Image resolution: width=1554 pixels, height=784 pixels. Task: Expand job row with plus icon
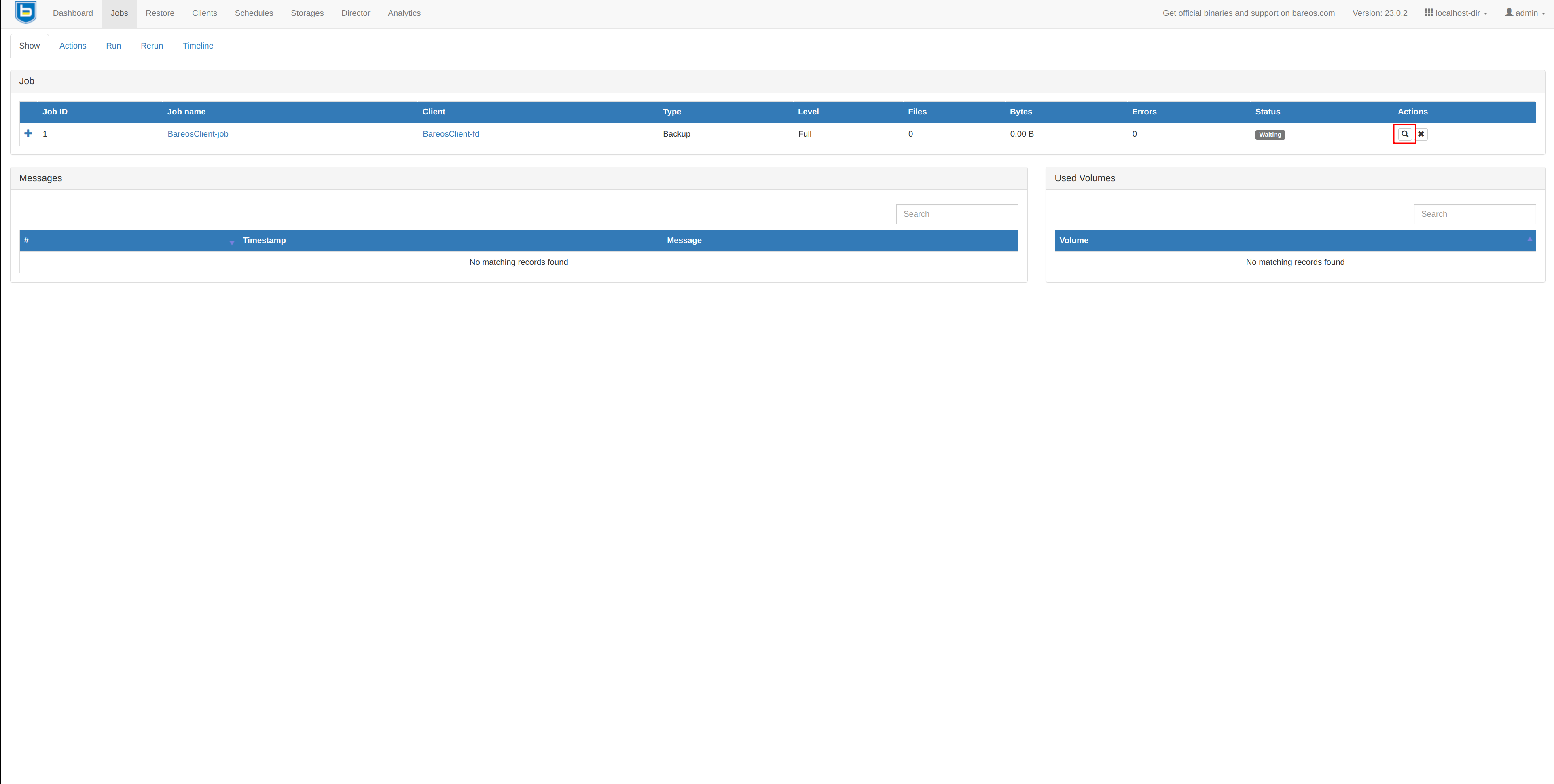28,133
